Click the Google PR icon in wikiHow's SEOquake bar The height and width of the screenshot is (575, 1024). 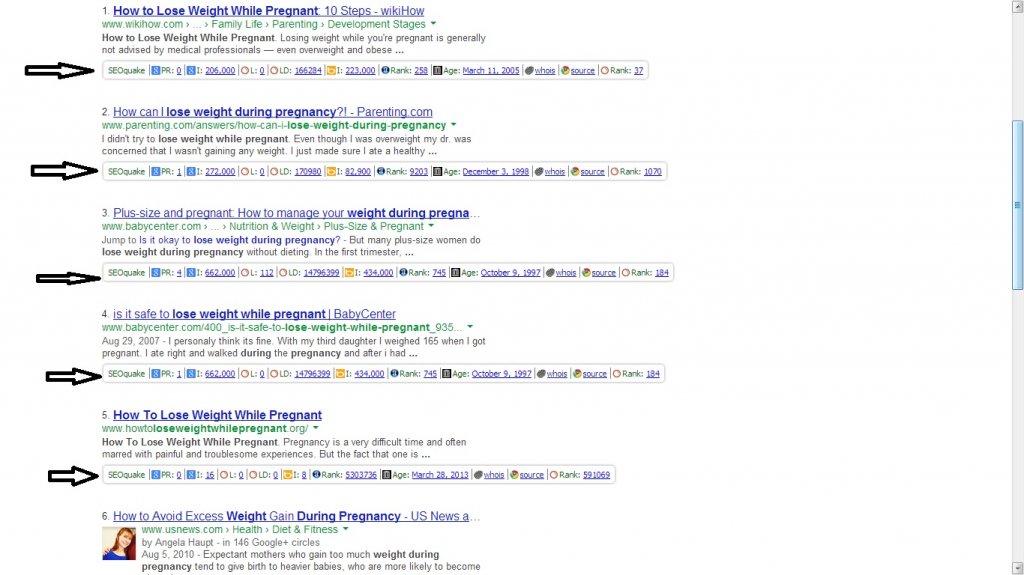point(155,71)
